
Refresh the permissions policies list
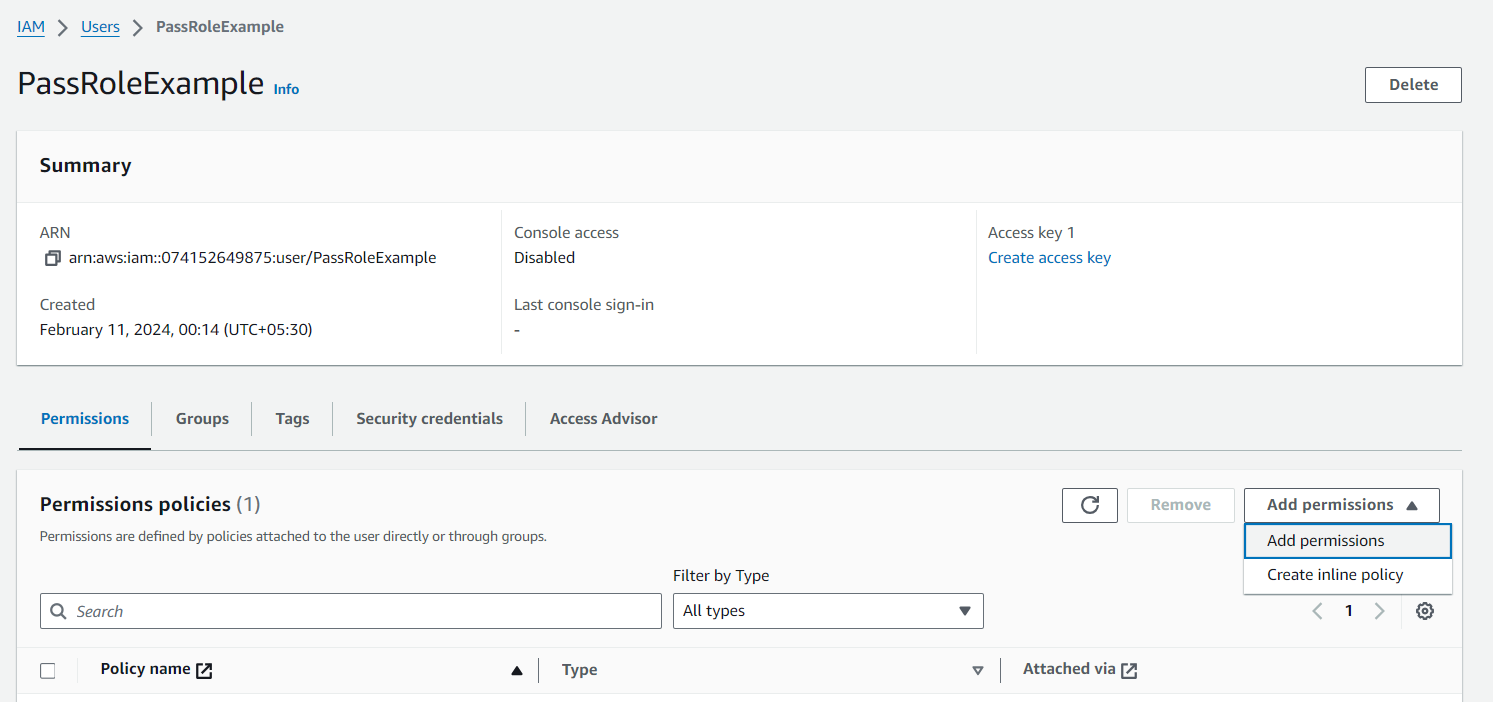click(1089, 505)
